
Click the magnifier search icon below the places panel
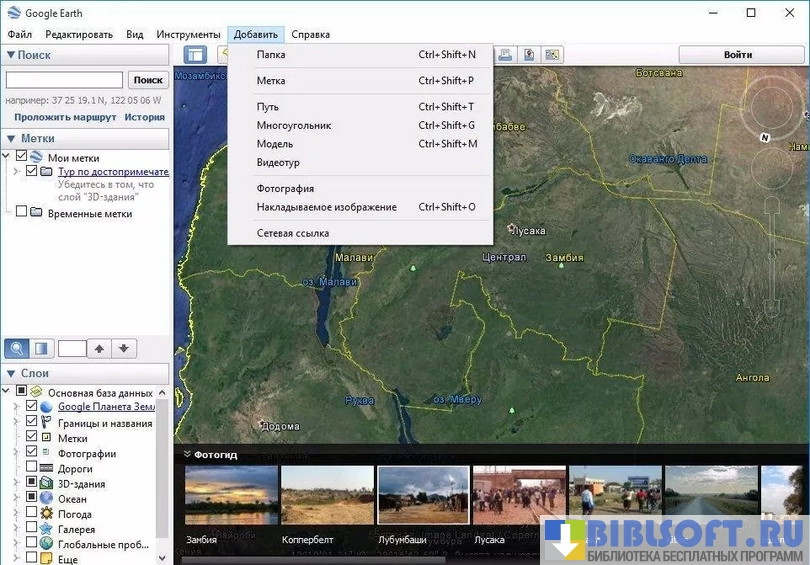(17, 349)
